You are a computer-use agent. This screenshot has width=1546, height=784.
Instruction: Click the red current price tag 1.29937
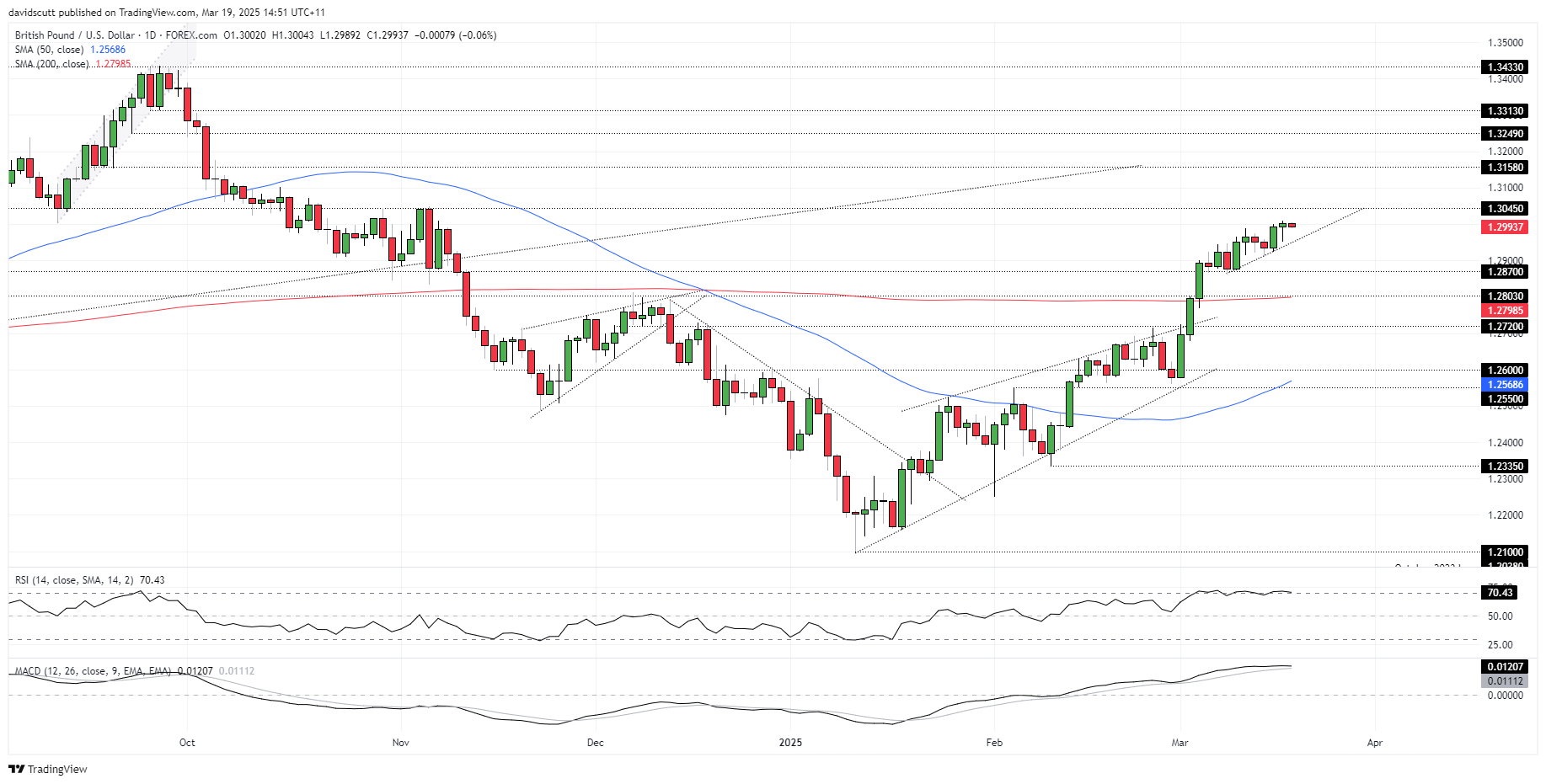coord(1505,227)
